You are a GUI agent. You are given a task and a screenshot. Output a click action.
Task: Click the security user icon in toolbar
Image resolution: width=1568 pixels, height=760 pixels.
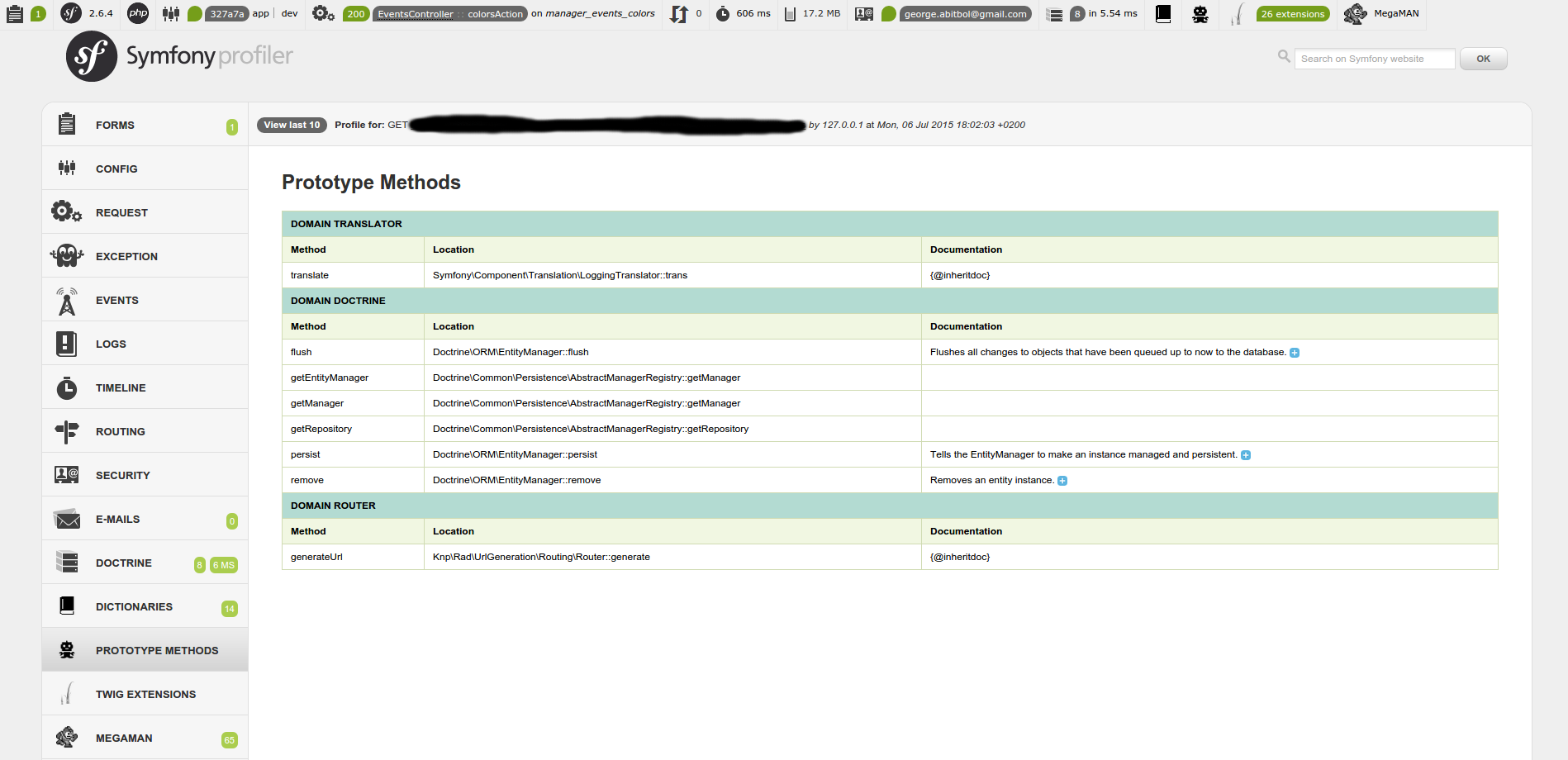864,13
